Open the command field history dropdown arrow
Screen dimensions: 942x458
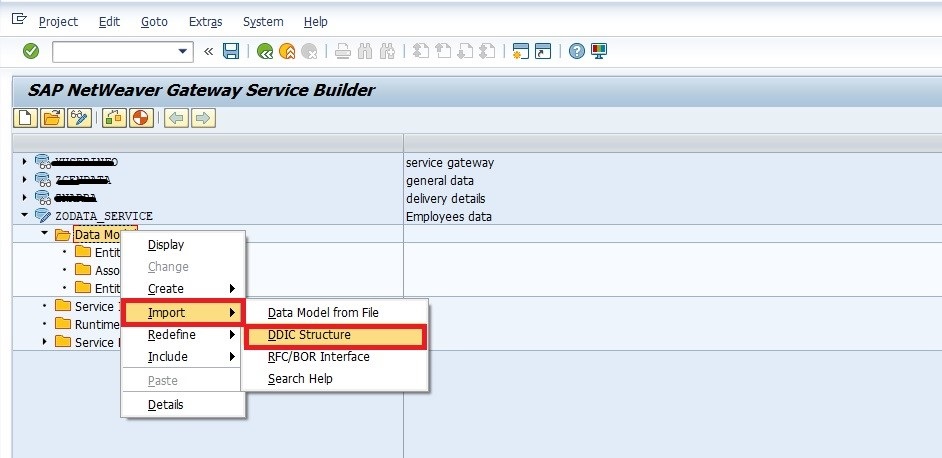click(184, 52)
